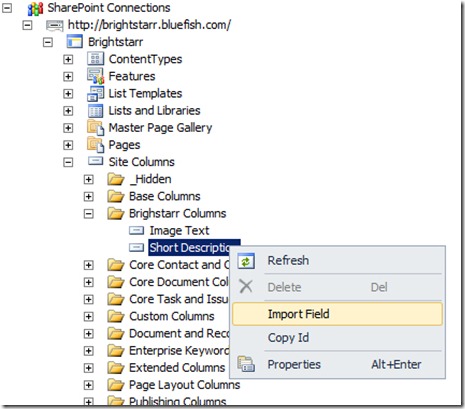Viewport: 465px width, 409px height.
Task: Click the Lists and Libraries icon
Action: [95, 111]
